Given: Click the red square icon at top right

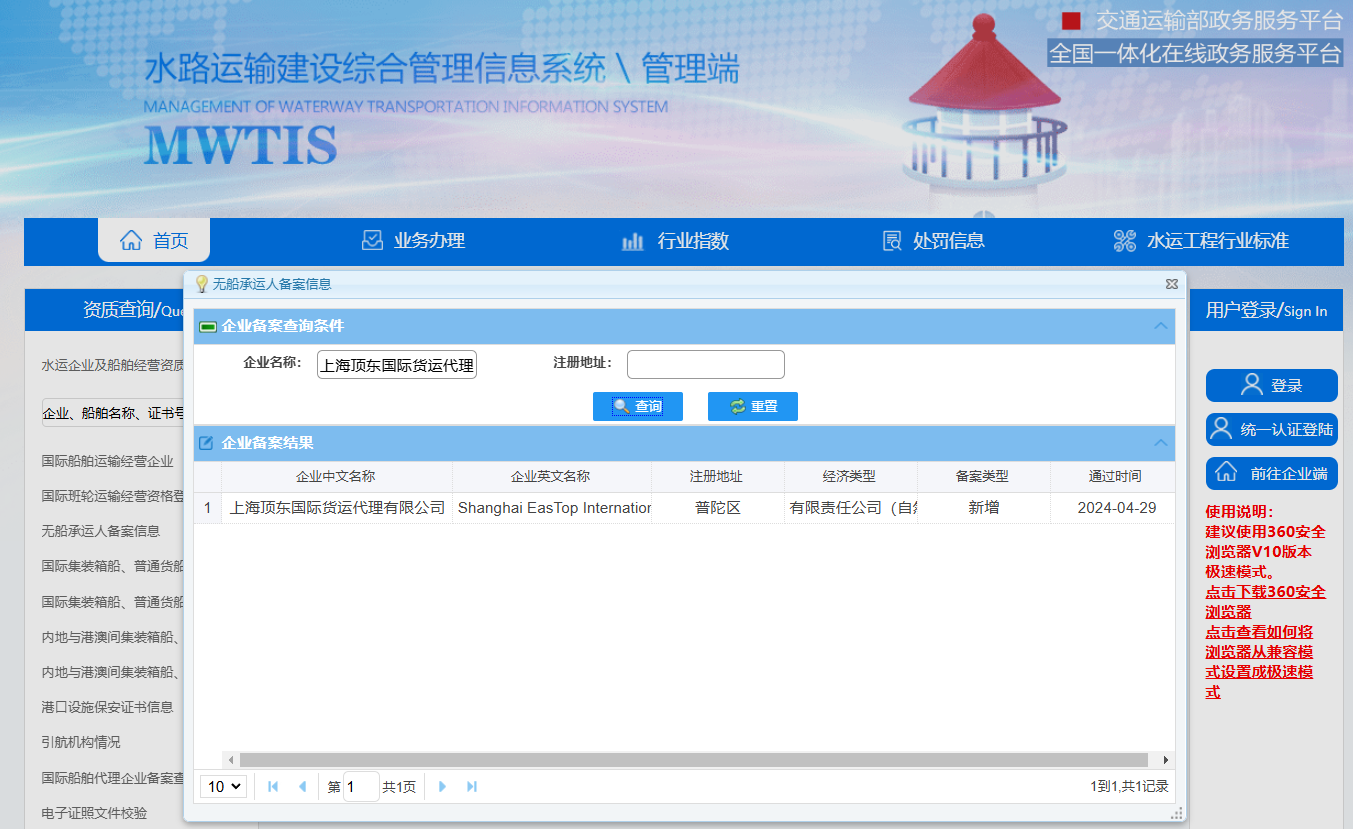Looking at the screenshot, I should (1071, 21).
